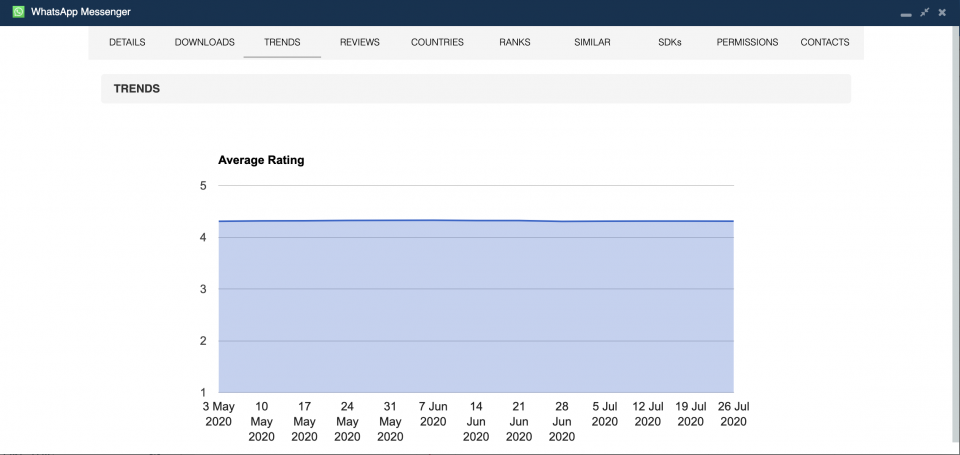The height and width of the screenshot is (455, 960).
Task: Select the TRENDS tab
Action: coord(282,42)
